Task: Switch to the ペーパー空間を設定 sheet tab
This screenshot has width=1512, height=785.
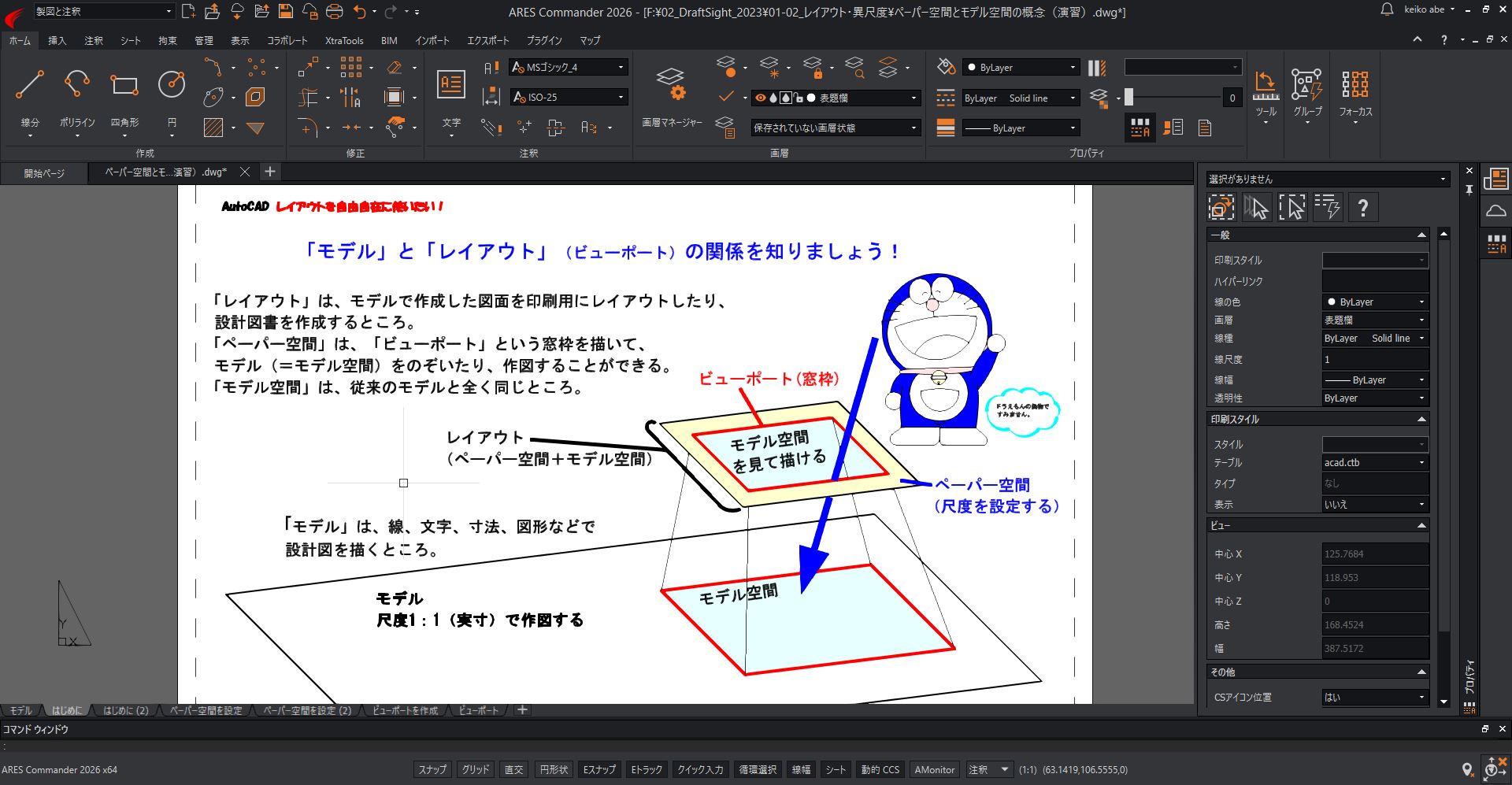Action: coord(206,710)
